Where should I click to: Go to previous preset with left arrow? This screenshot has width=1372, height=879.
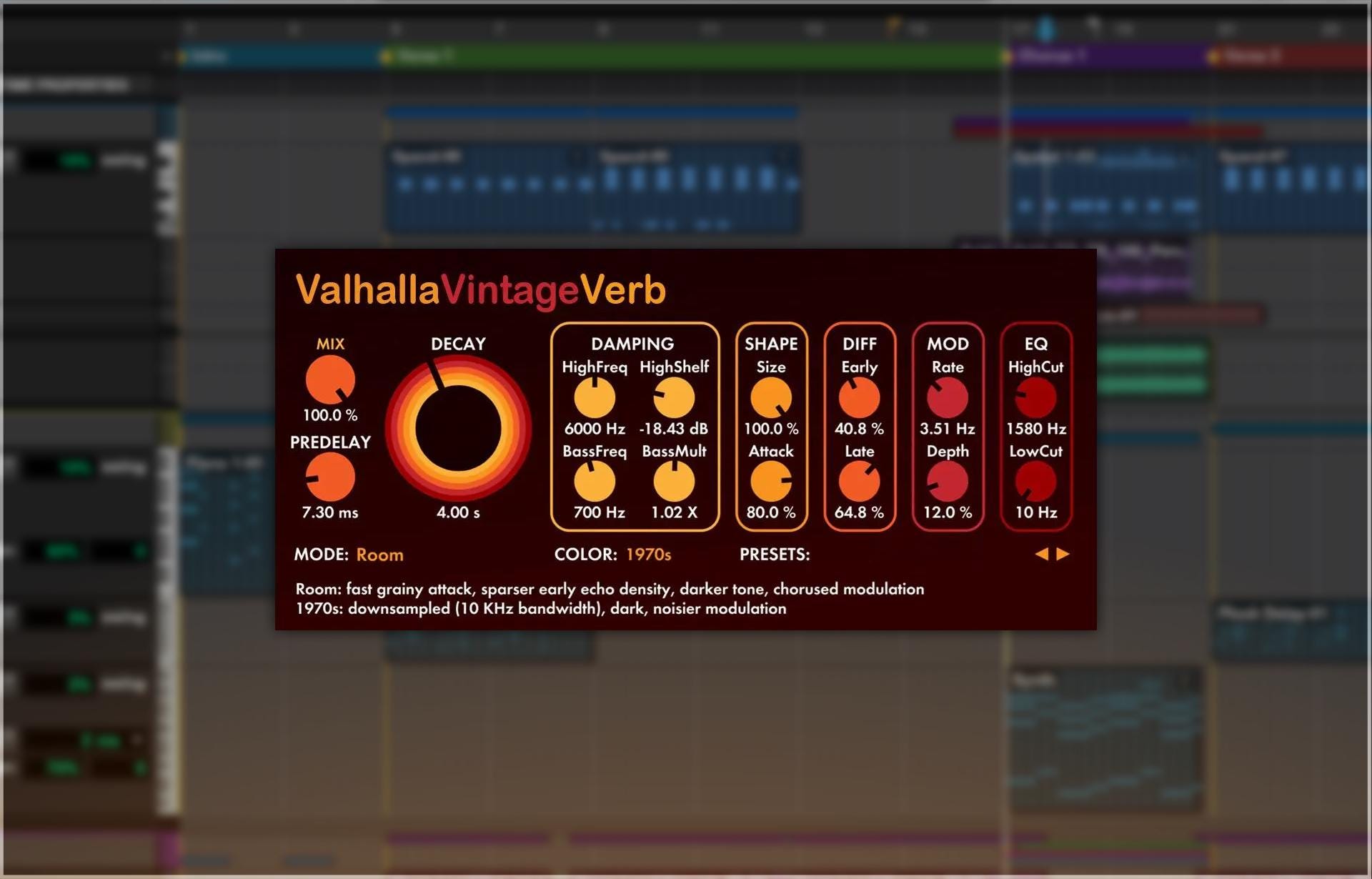(1042, 554)
